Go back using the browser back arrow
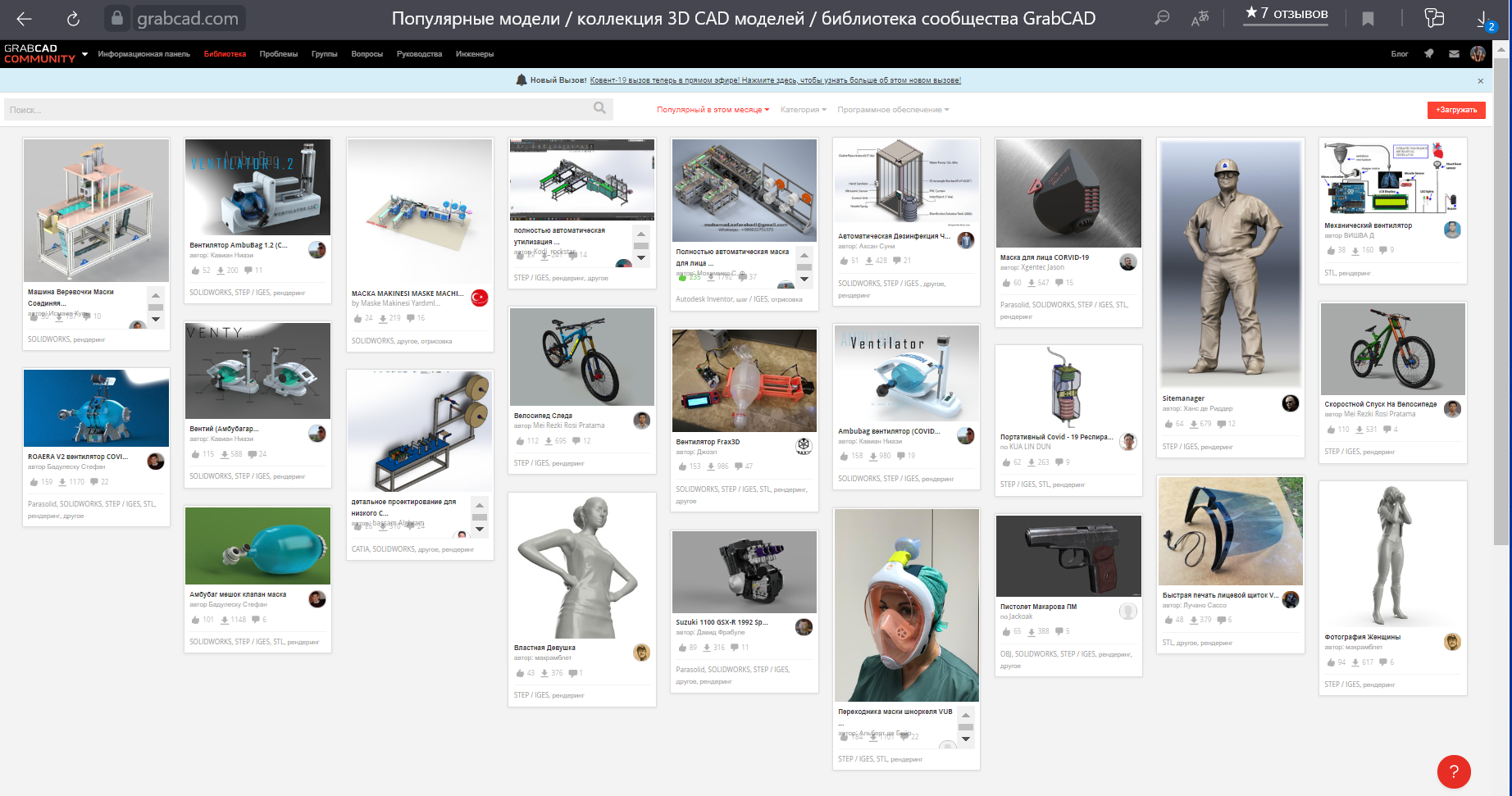Image resolution: width=1512 pixels, height=796 pixels. pos(24,18)
